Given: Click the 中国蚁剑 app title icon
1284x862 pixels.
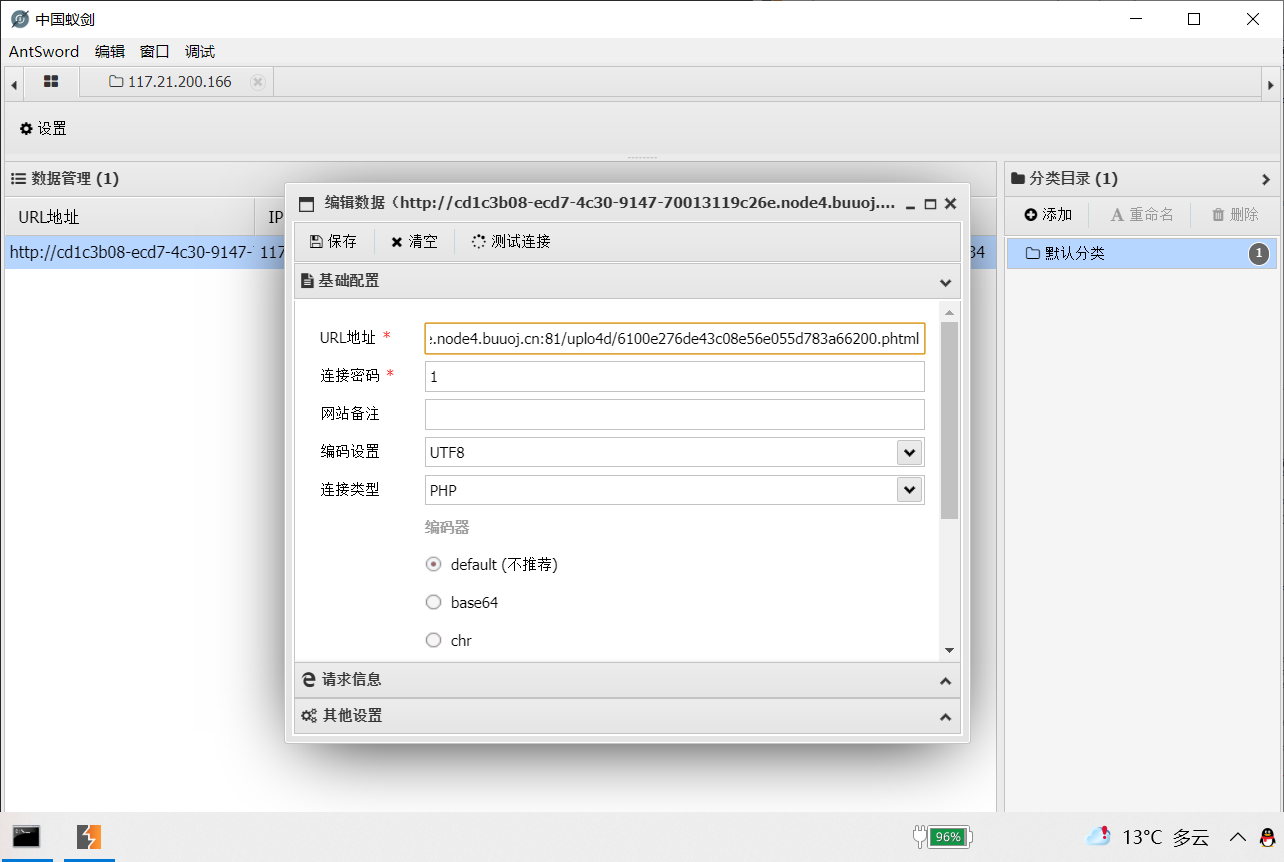Looking at the screenshot, I should pos(19,19).
